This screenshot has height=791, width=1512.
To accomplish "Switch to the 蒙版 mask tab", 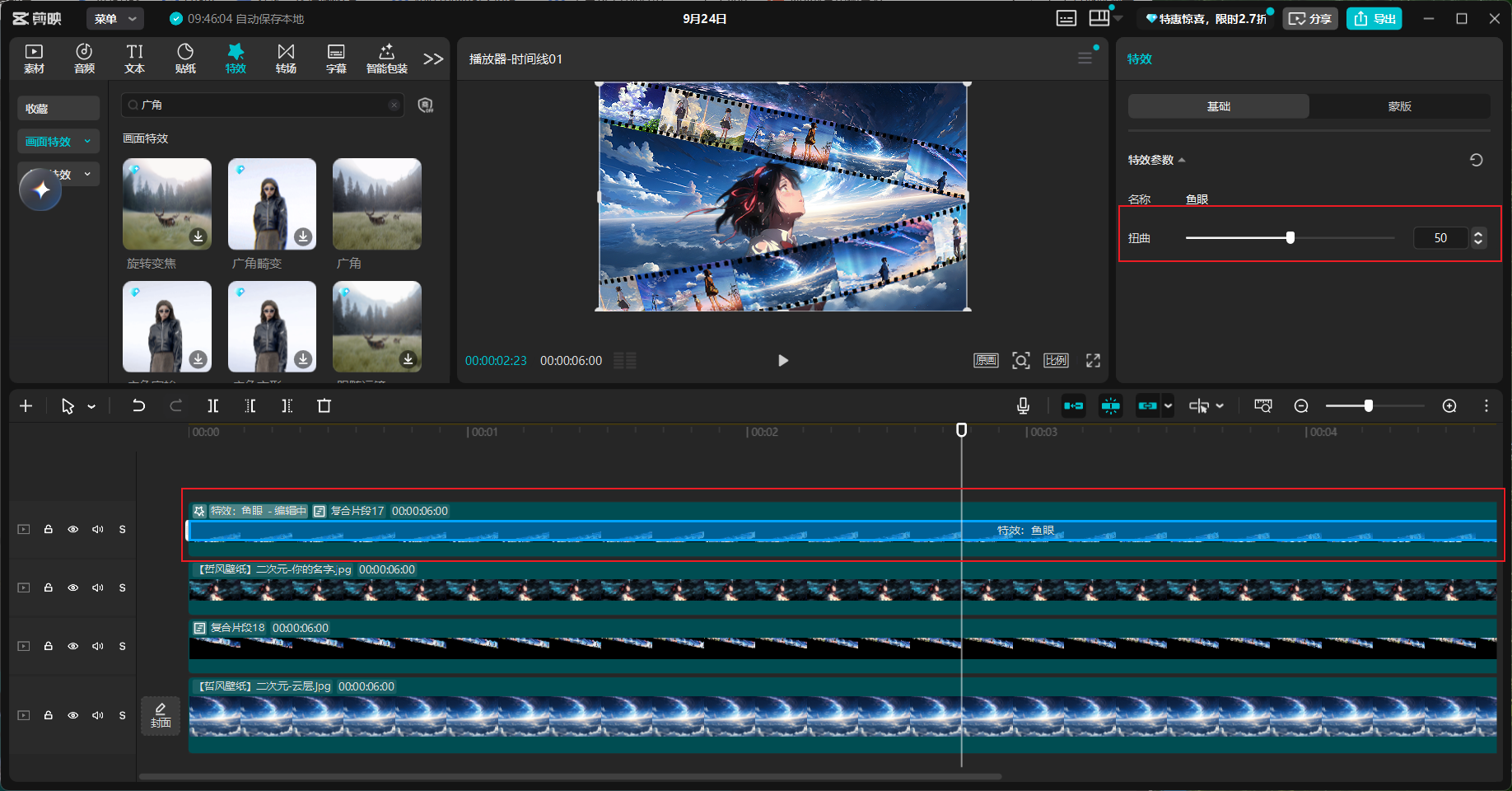I will [1400, 106].
